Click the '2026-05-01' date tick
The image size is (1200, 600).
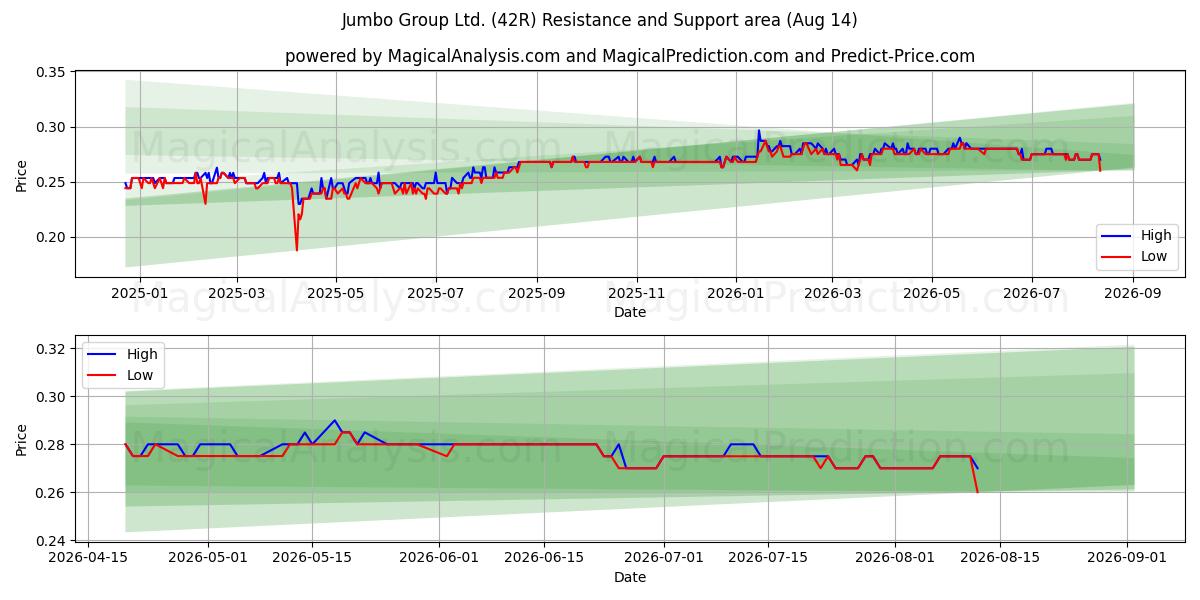click(208, 558)
